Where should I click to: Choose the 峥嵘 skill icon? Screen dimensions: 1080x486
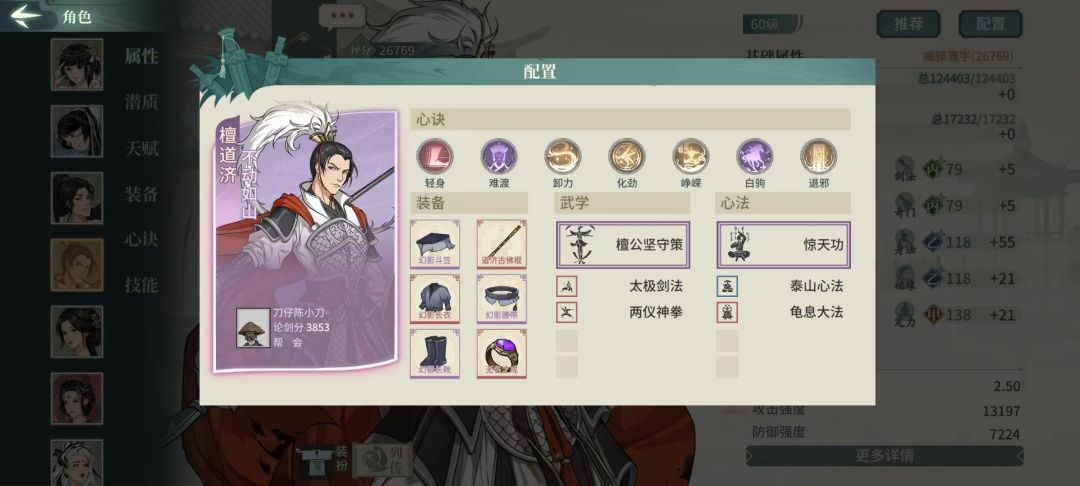pyautogui.click(x=691, y=156)
